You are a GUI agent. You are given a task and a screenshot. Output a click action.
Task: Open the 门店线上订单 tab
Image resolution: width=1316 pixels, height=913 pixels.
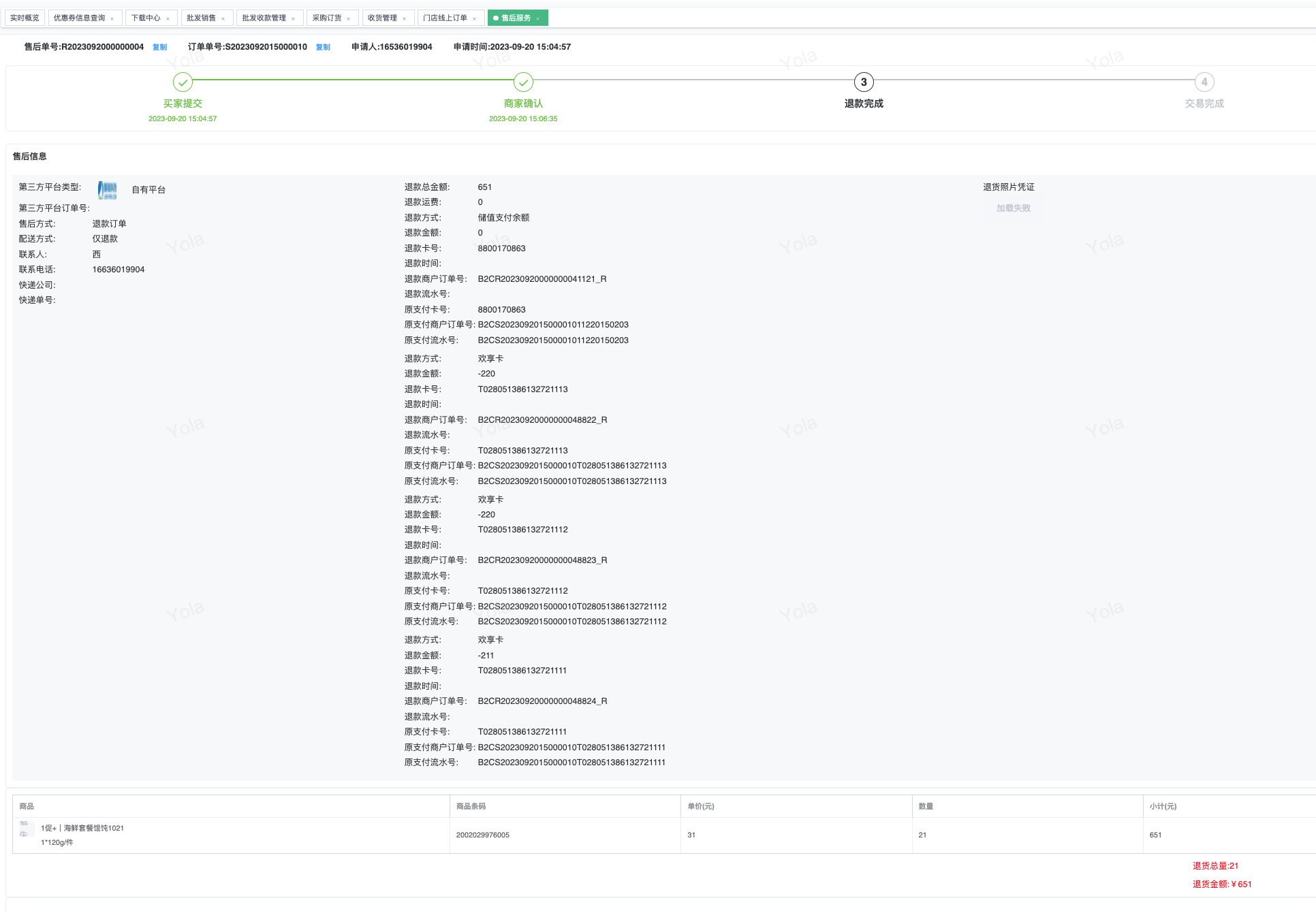pyautogui.click(x=445, y=18)
